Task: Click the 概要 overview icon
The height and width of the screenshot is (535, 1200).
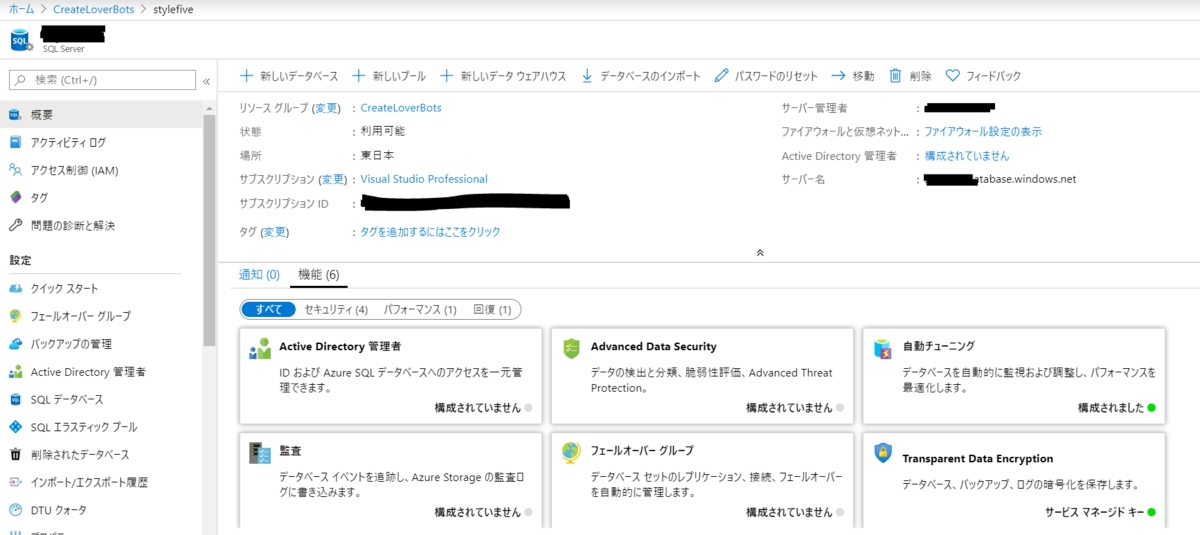Action: click(x=15, y=115)
